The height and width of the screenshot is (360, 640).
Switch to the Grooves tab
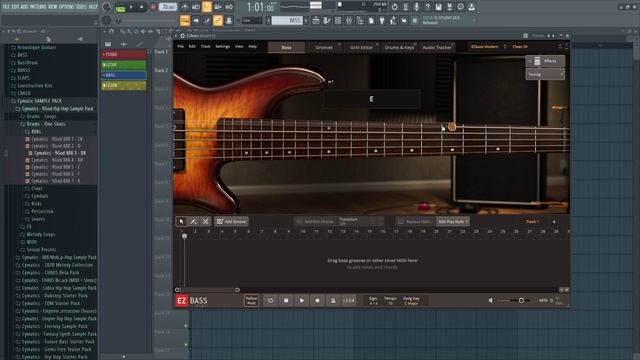pyautogui.click(x=324, y=47)
